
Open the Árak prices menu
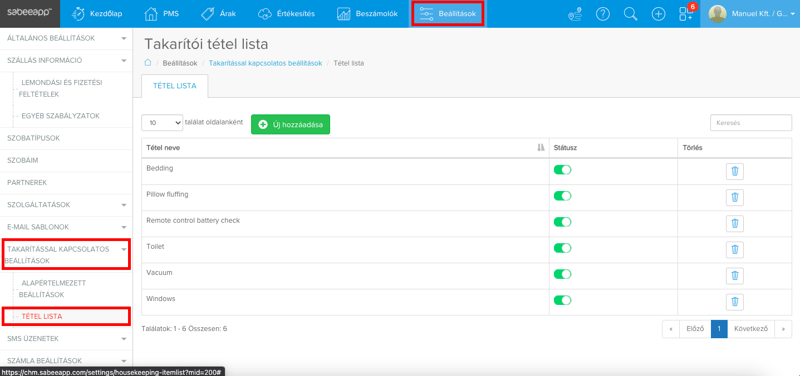[x=218, y=14]
